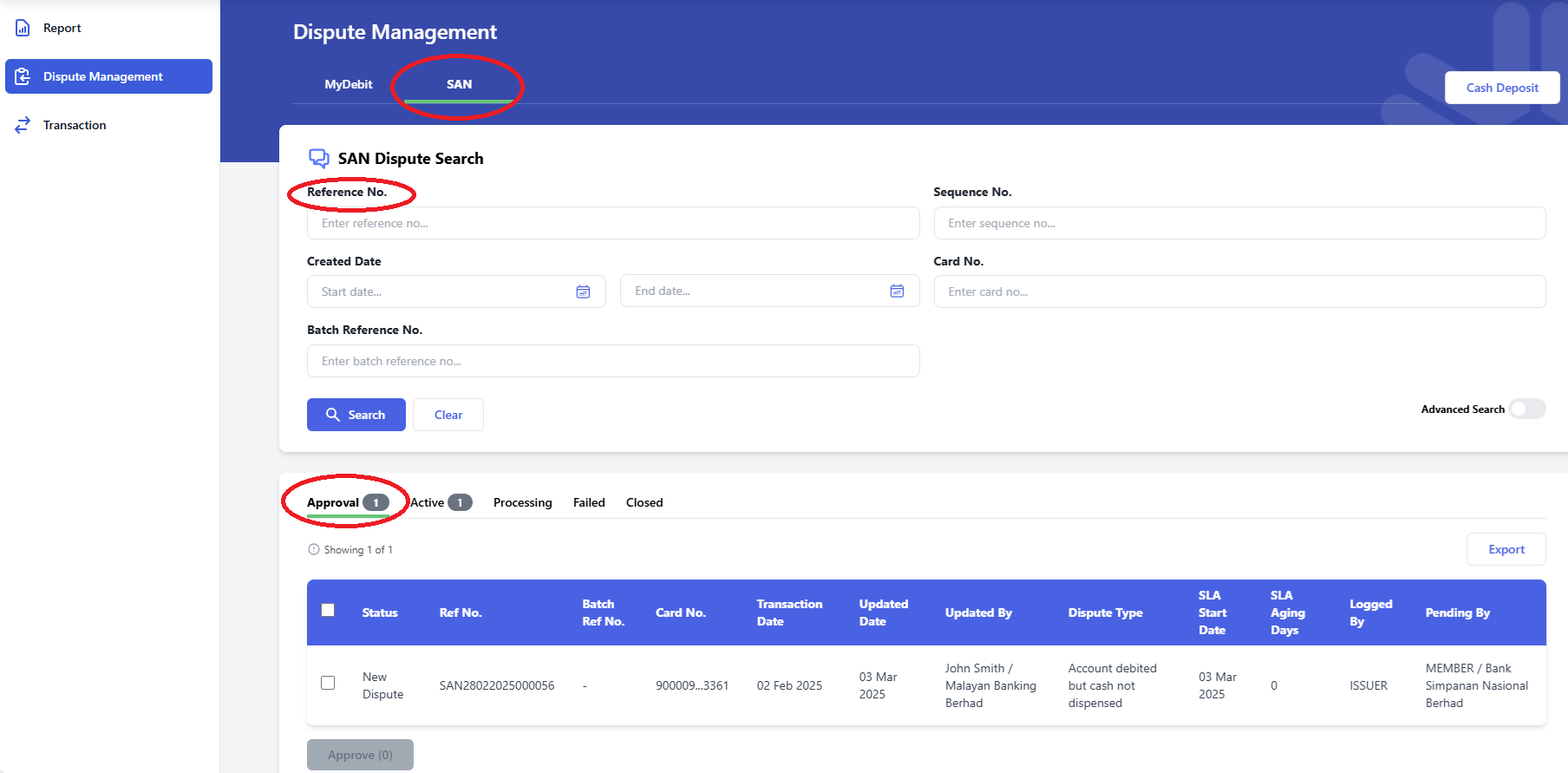Click the Transaction Date column header
Viewport: 1568px width, 773px height.
[789, 613]
